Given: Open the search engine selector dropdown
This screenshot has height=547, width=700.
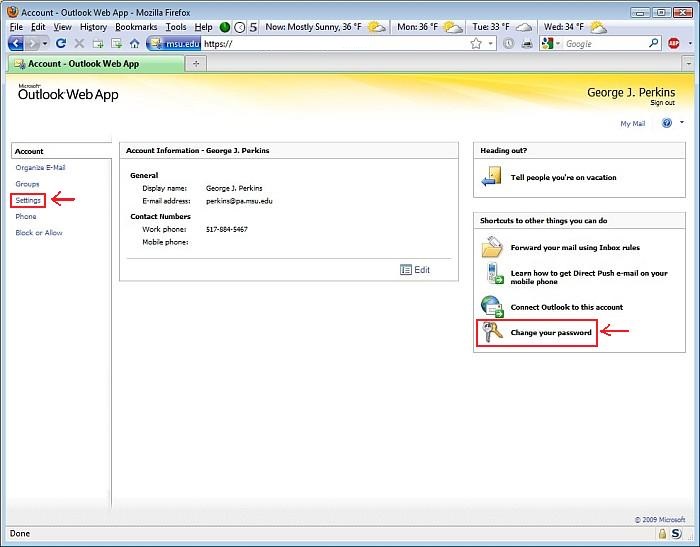Looking at the screenshot, I should pyautogui.click(x=558, y=44).
